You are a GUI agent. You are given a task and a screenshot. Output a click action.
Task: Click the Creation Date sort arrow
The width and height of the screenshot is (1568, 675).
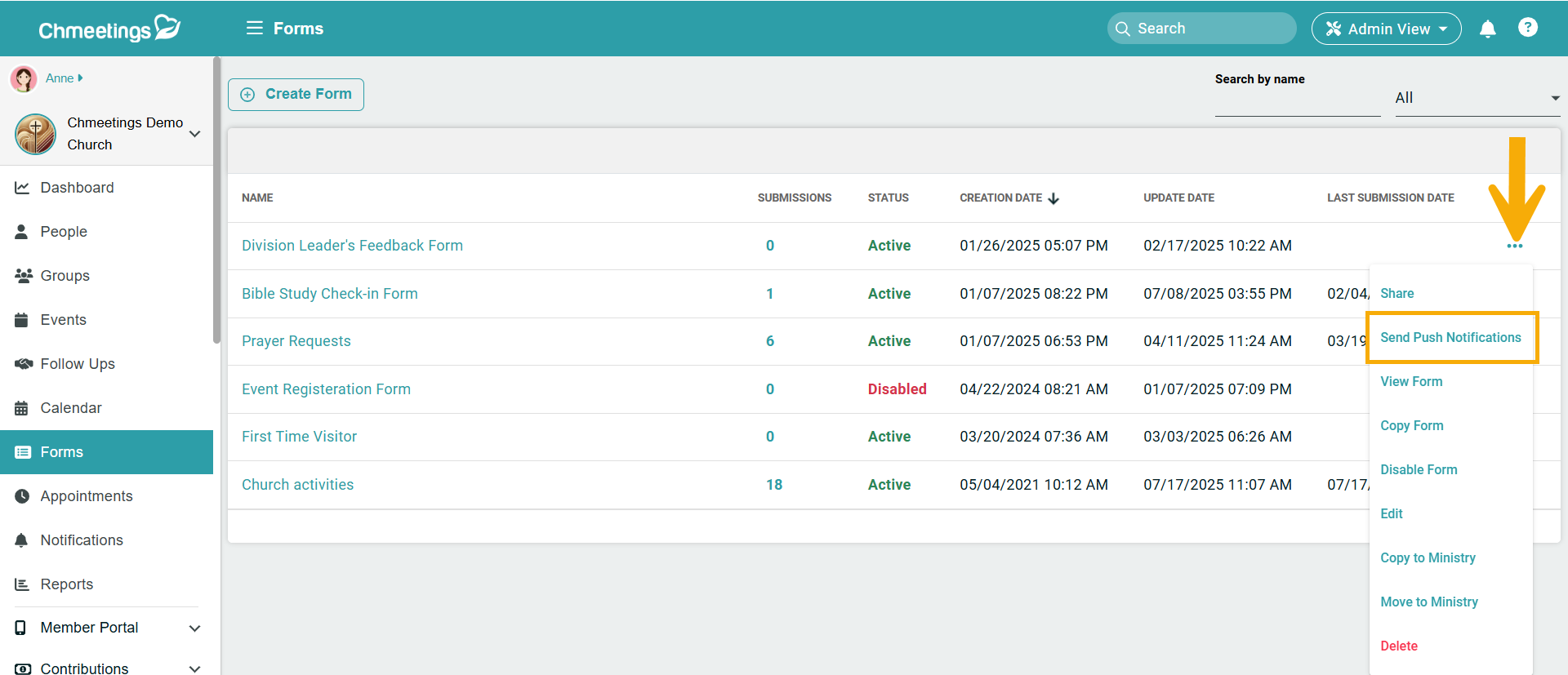click(x=1053, y=198)
